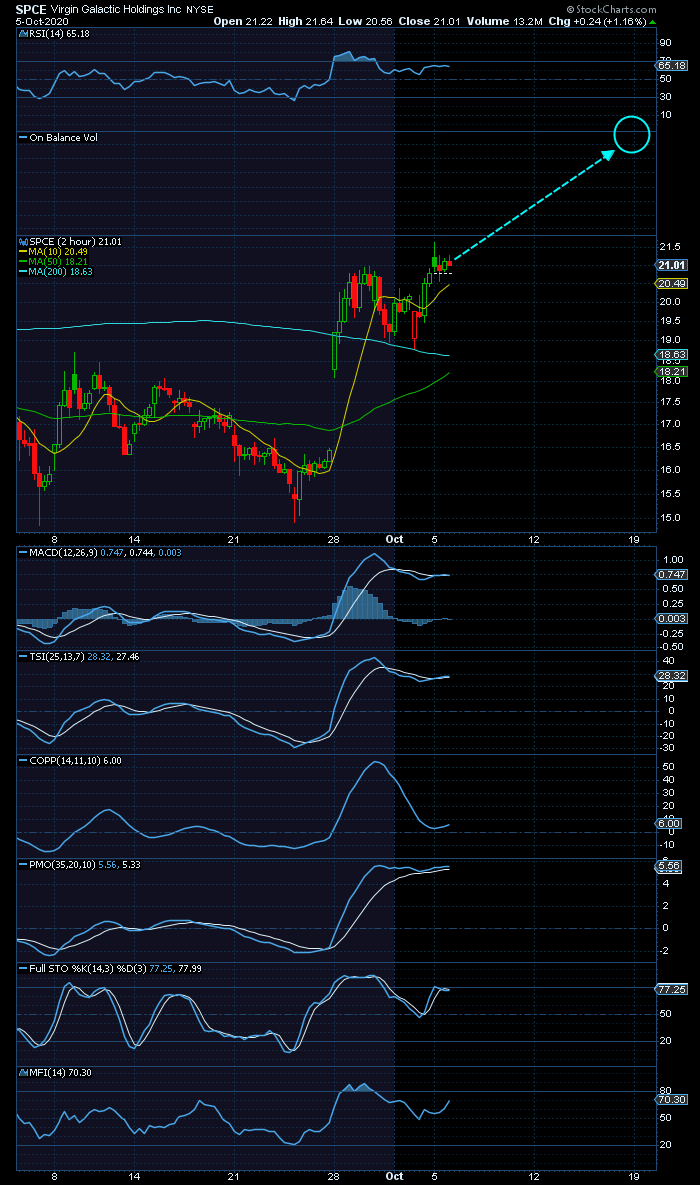Click the Virgin Galactic Holdings Inc name
Screen dimensions: 700x1185
[x=117, y=10]
